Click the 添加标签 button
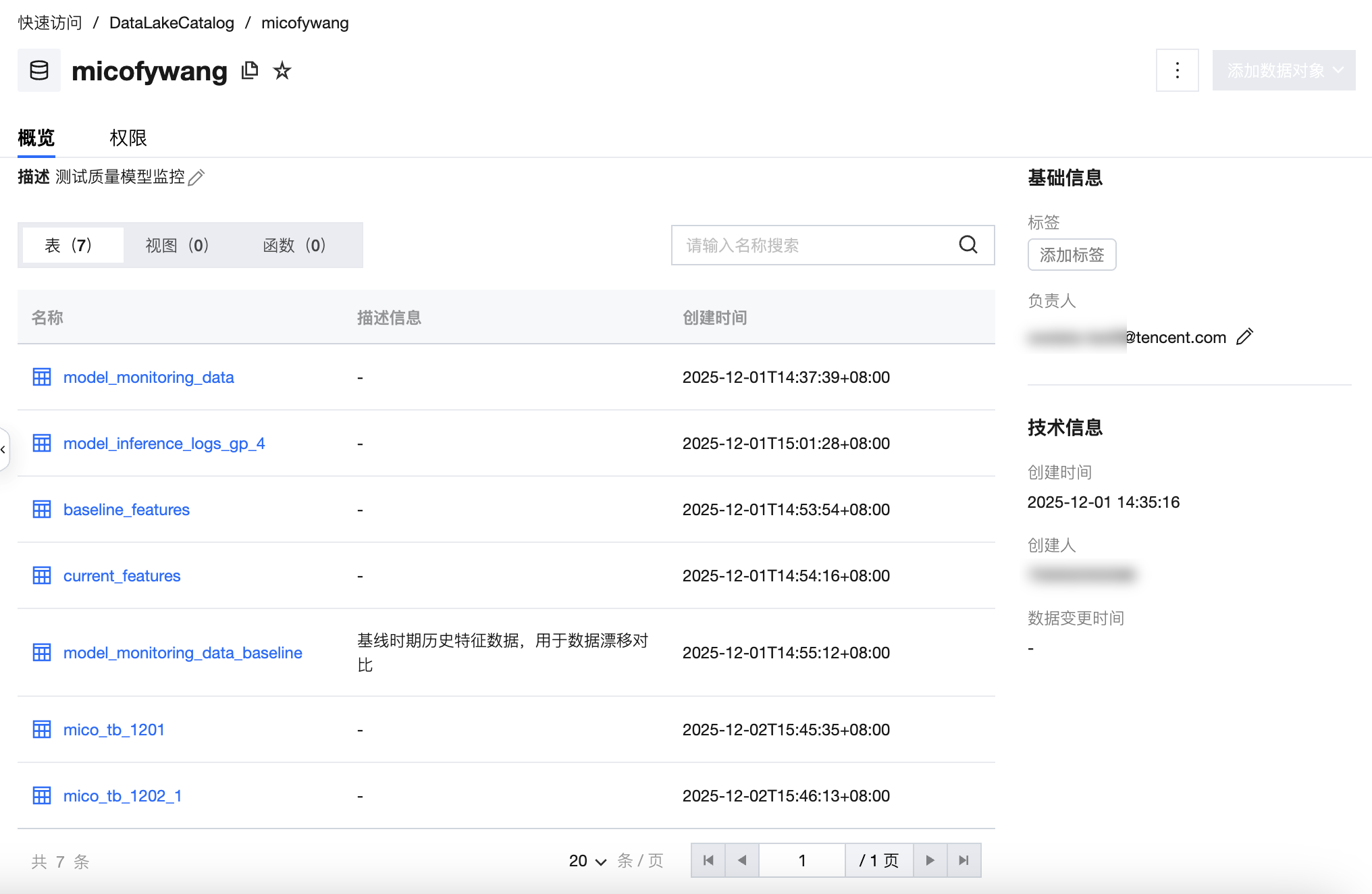Viewport: 1372px width, 894px height. [1072, 255]
